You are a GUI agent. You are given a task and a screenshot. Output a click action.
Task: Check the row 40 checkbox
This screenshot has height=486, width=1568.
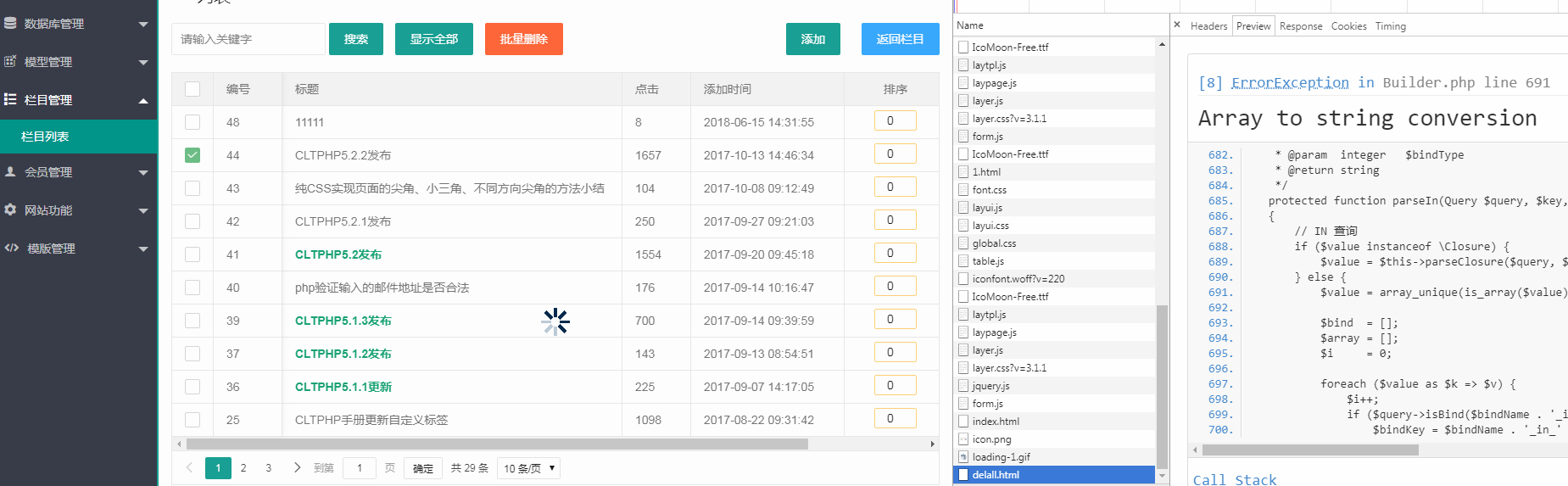[193, 288]
